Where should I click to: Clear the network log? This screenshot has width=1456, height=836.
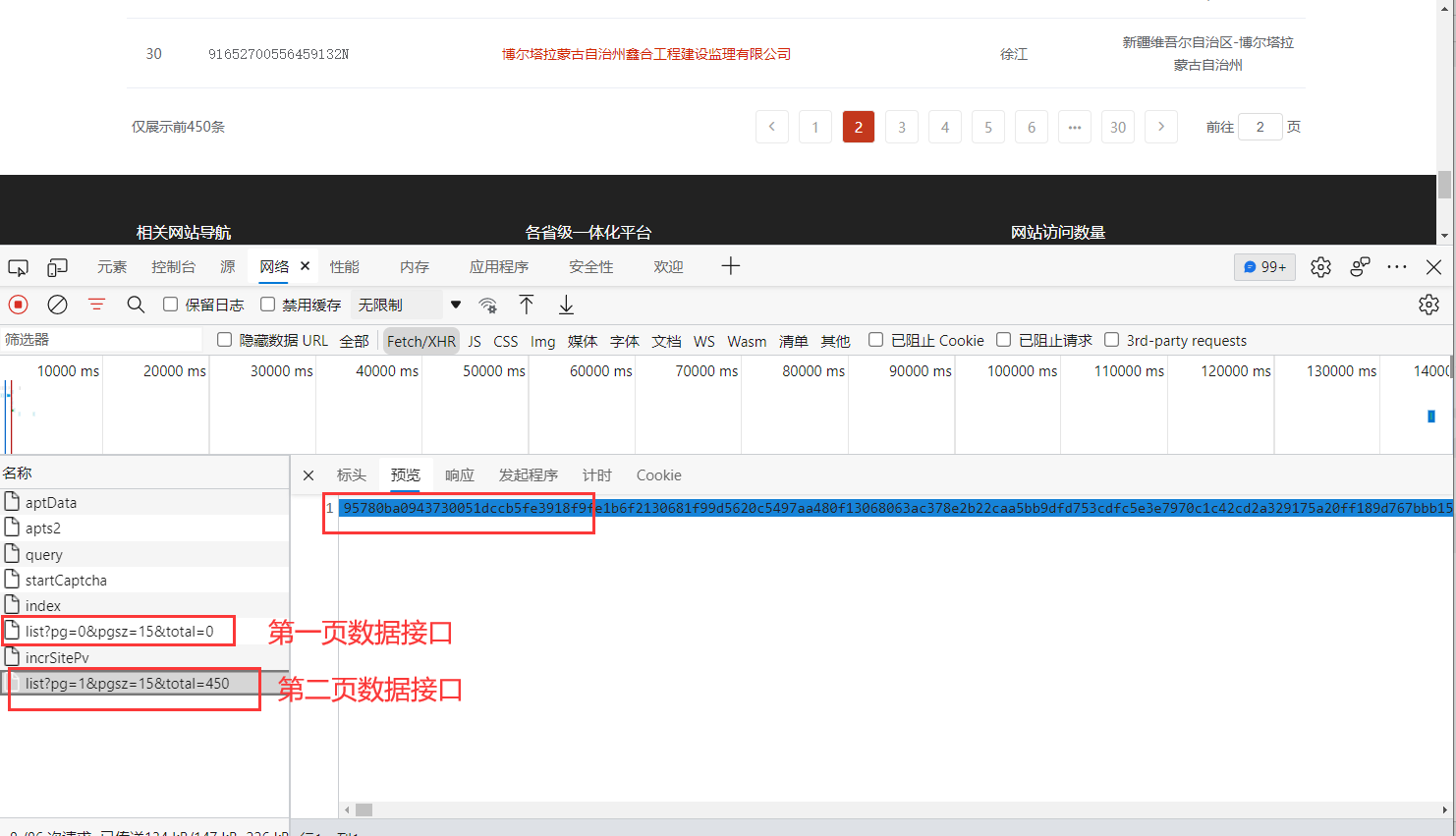(x=58, y=305)
